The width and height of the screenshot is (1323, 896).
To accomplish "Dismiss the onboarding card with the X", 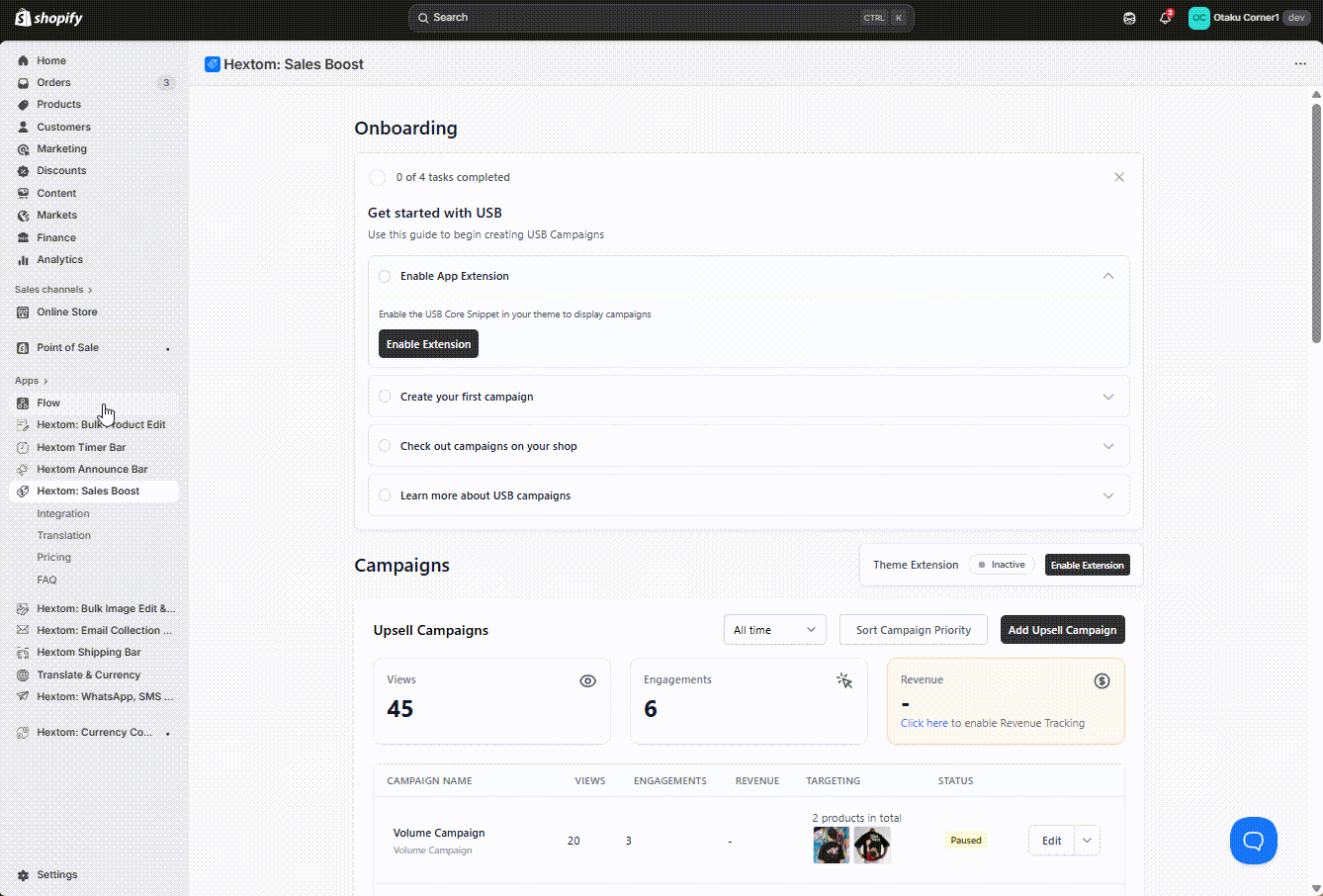I will tap(1119, 177).
